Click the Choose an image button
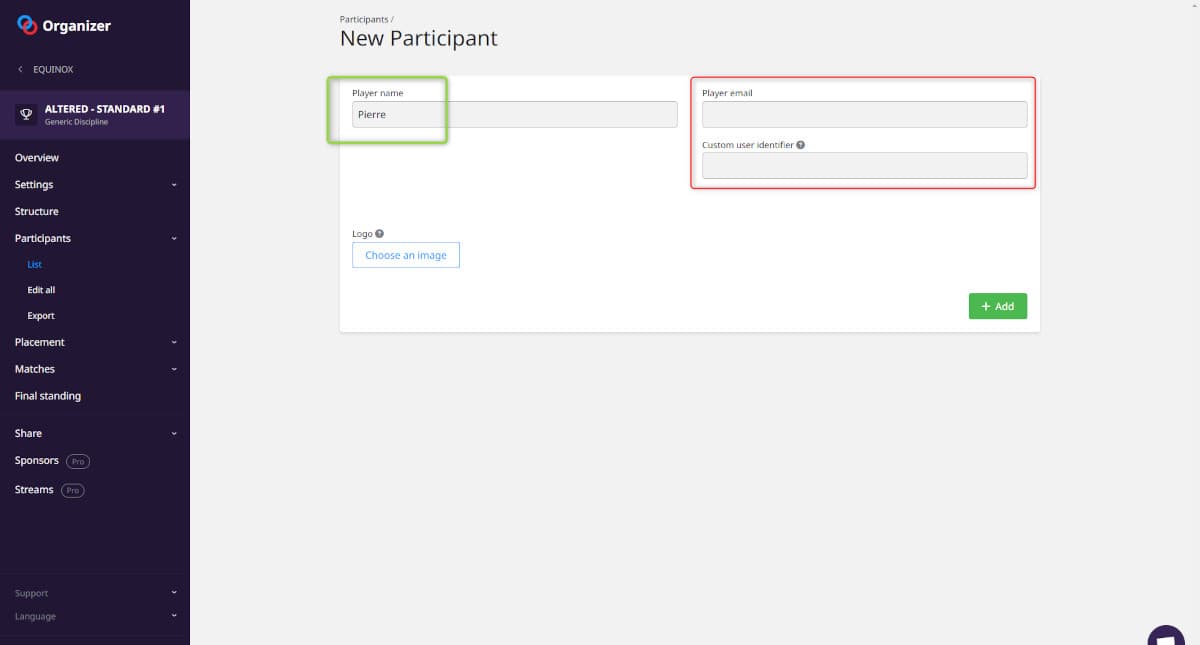Image resolution: width=1200 pixels, height=645 pixels. (x=406, y=255)
